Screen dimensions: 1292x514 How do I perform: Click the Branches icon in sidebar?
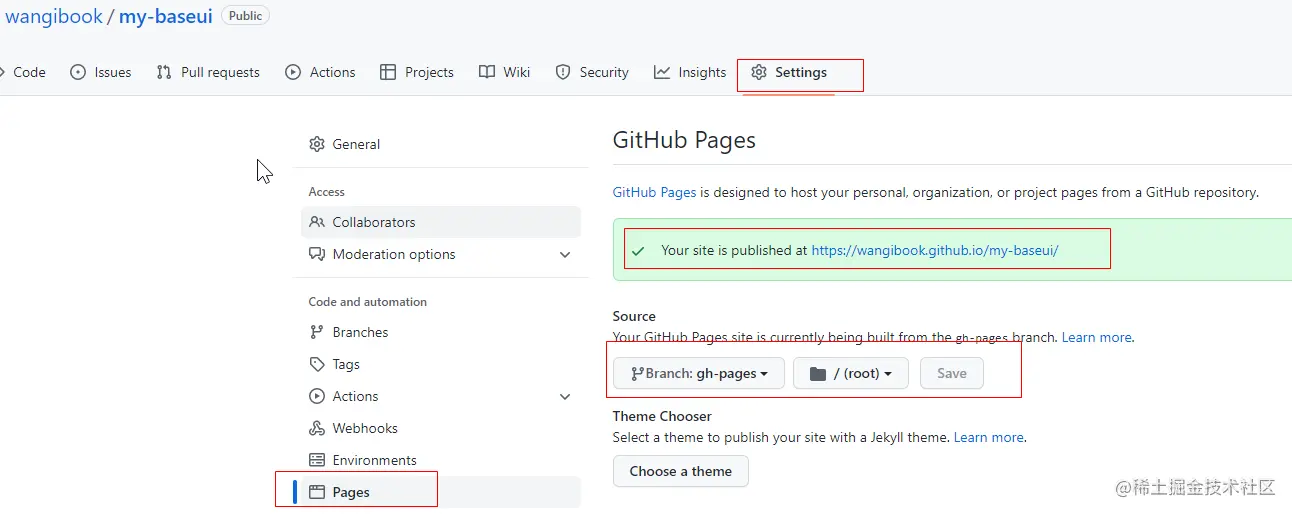click(x=317, y=332)
